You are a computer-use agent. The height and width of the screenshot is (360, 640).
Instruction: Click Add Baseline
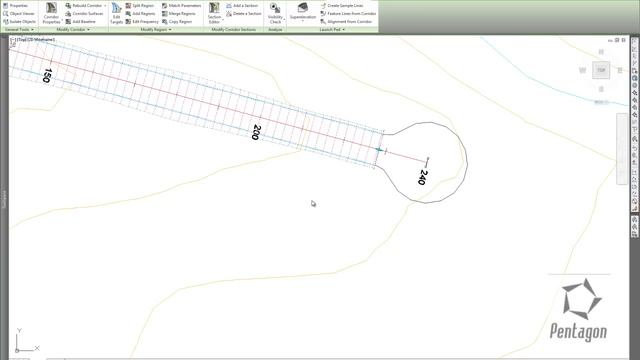pos(80,22)
